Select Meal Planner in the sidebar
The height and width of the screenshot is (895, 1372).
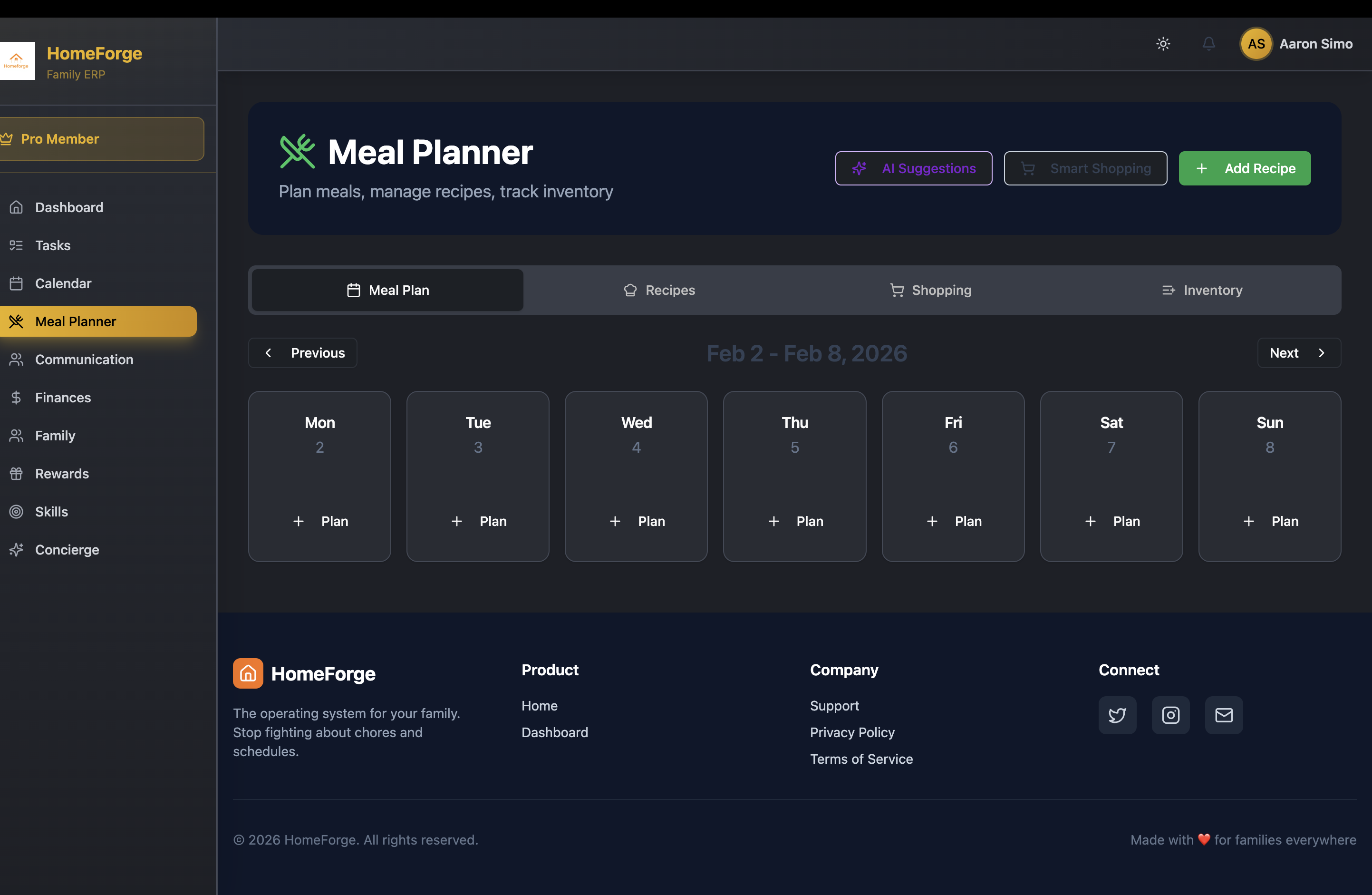point(76,321)
